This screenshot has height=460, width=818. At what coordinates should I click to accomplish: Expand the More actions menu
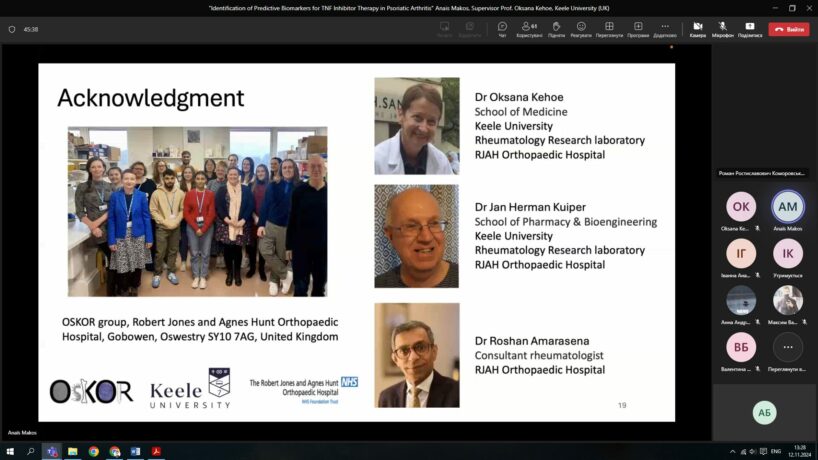(665, 28)
